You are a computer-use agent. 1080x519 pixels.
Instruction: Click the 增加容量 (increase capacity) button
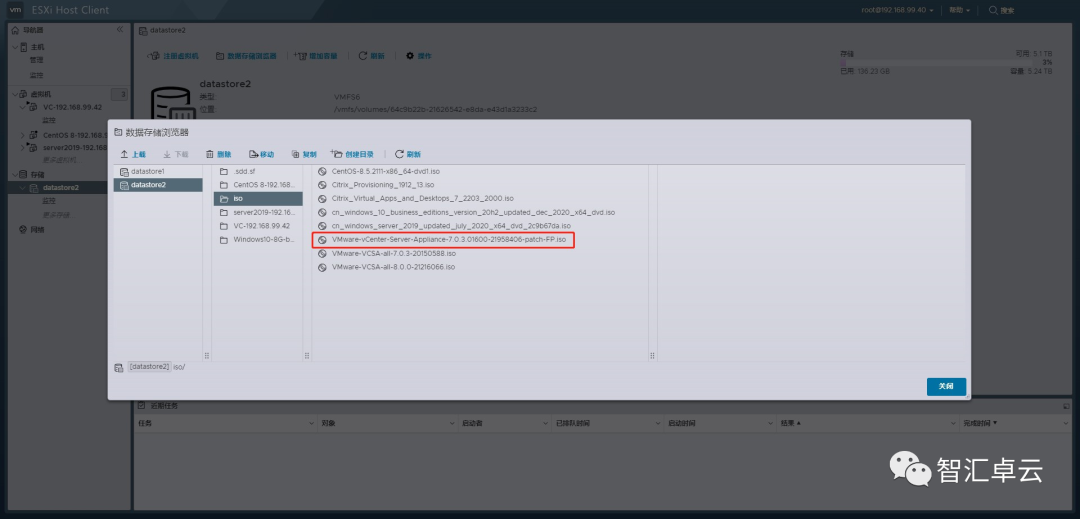[x=315, y=56]
